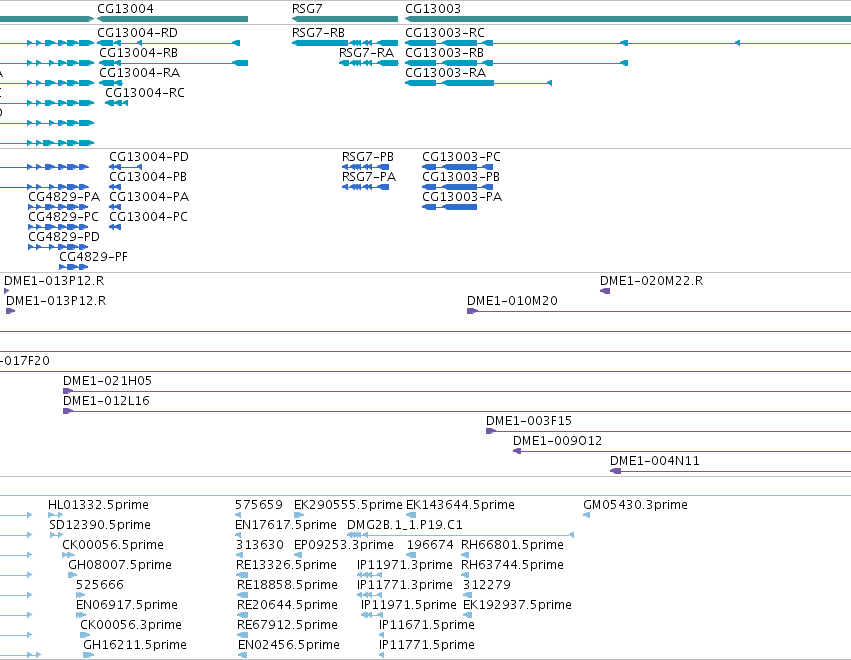Click the 196674 EST label
The width and height of the screenshot is (851, 660).
430,545
